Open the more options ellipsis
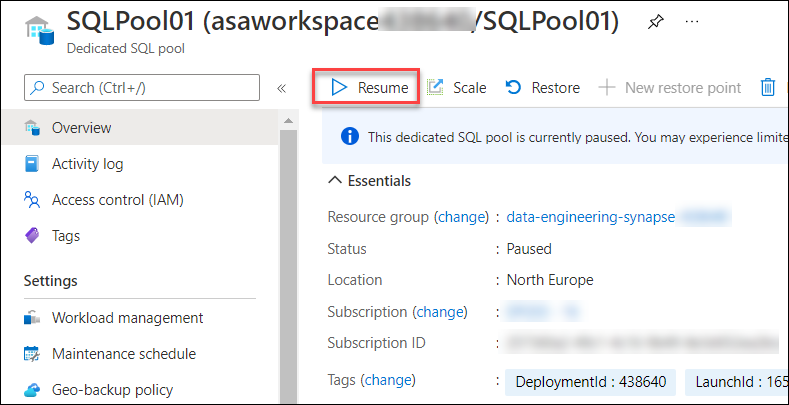This screenshot has width=789, height=405. coord(692,21)
